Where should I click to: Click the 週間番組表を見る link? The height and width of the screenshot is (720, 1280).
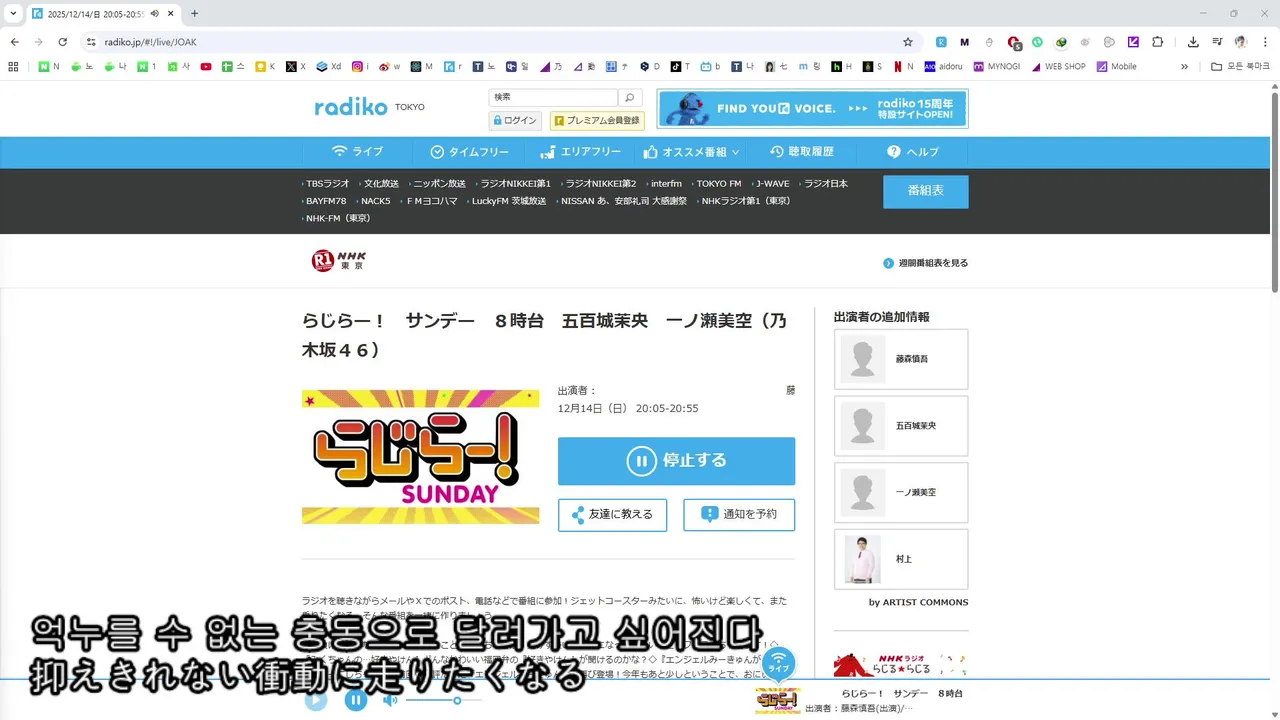pyautogui.click(x=926, y=263)
